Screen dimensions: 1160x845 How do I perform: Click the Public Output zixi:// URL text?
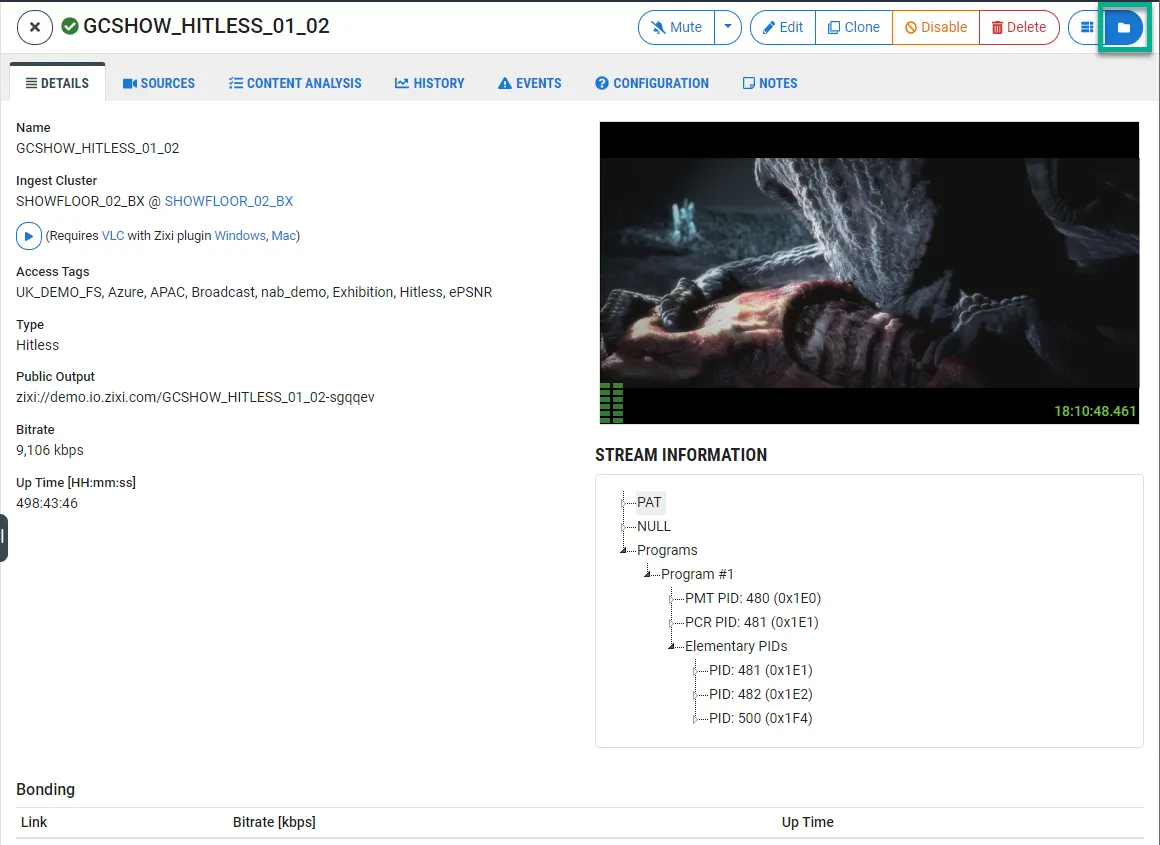195,397
